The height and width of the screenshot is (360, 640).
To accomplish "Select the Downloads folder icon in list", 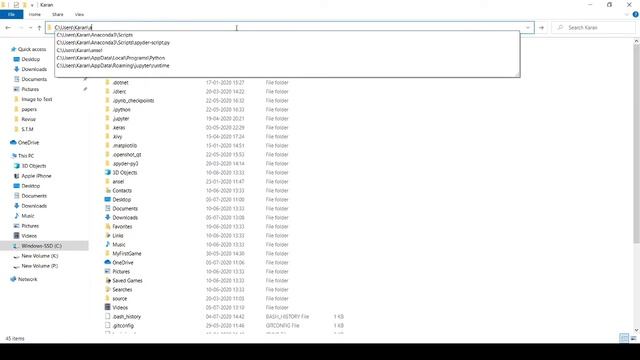I will (108, 217).
